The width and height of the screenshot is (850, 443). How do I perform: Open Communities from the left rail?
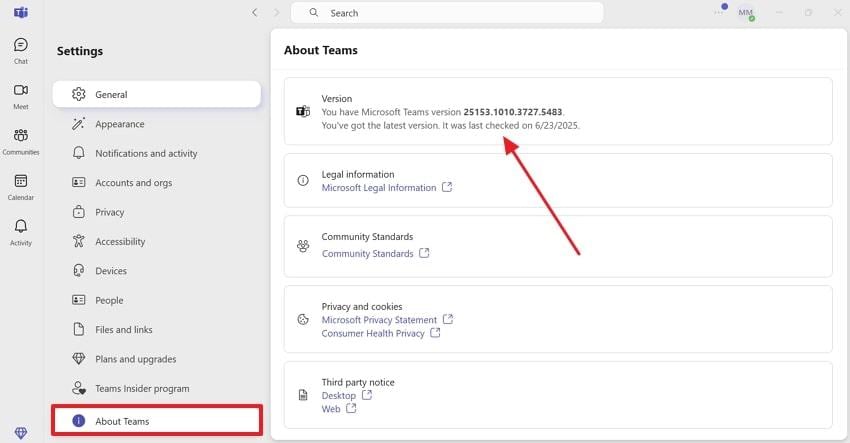tap(21, 142)
